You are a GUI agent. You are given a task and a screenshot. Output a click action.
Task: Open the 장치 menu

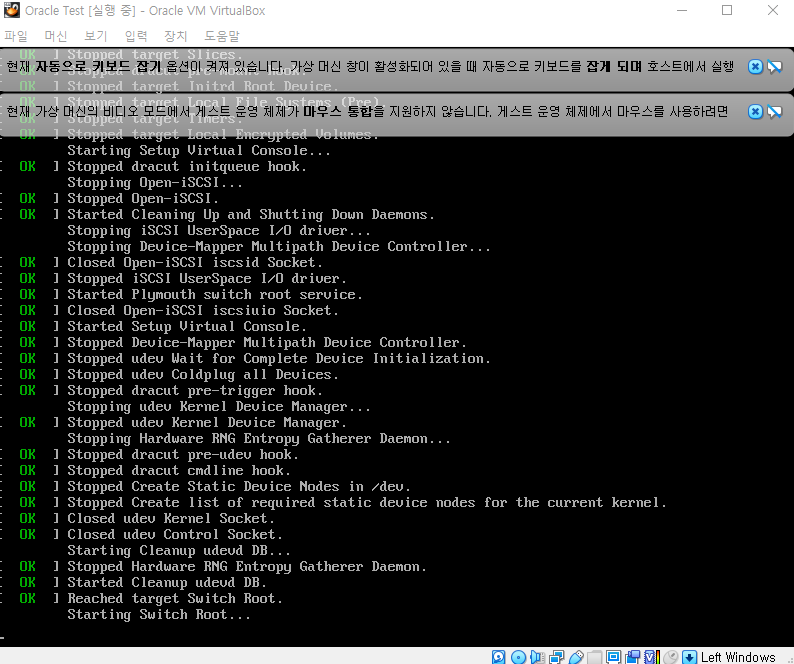pyautogui.click(x=176, y=36)
